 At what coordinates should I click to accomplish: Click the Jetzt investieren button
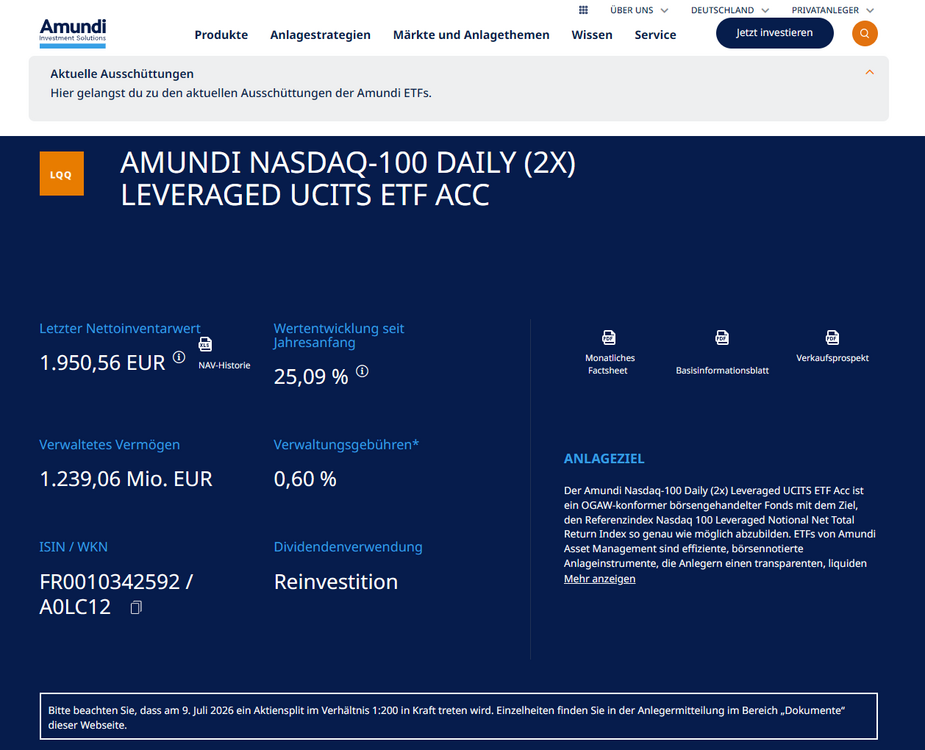tap(775, 33)
